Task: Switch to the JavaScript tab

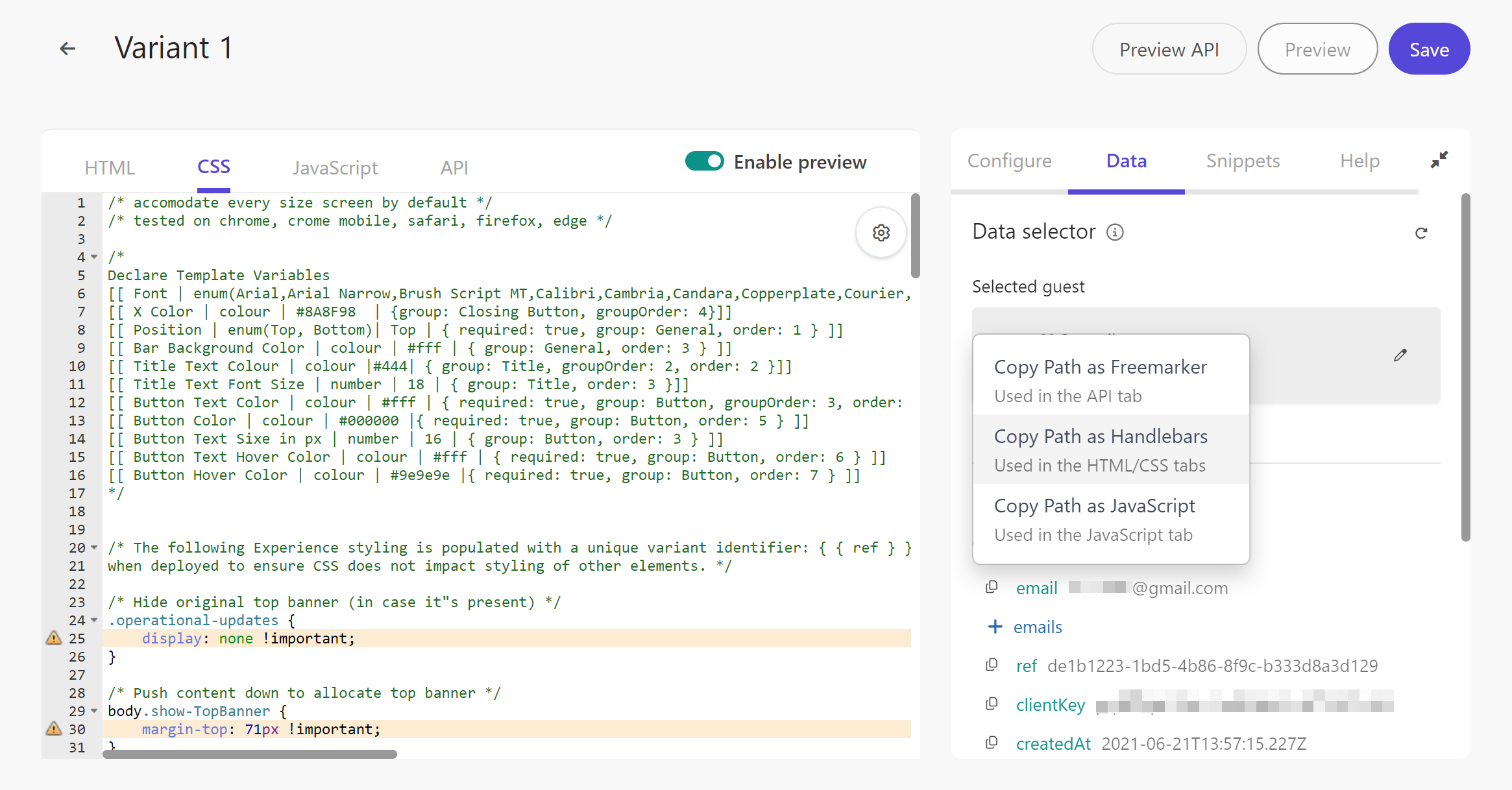Action: [335, 168]
